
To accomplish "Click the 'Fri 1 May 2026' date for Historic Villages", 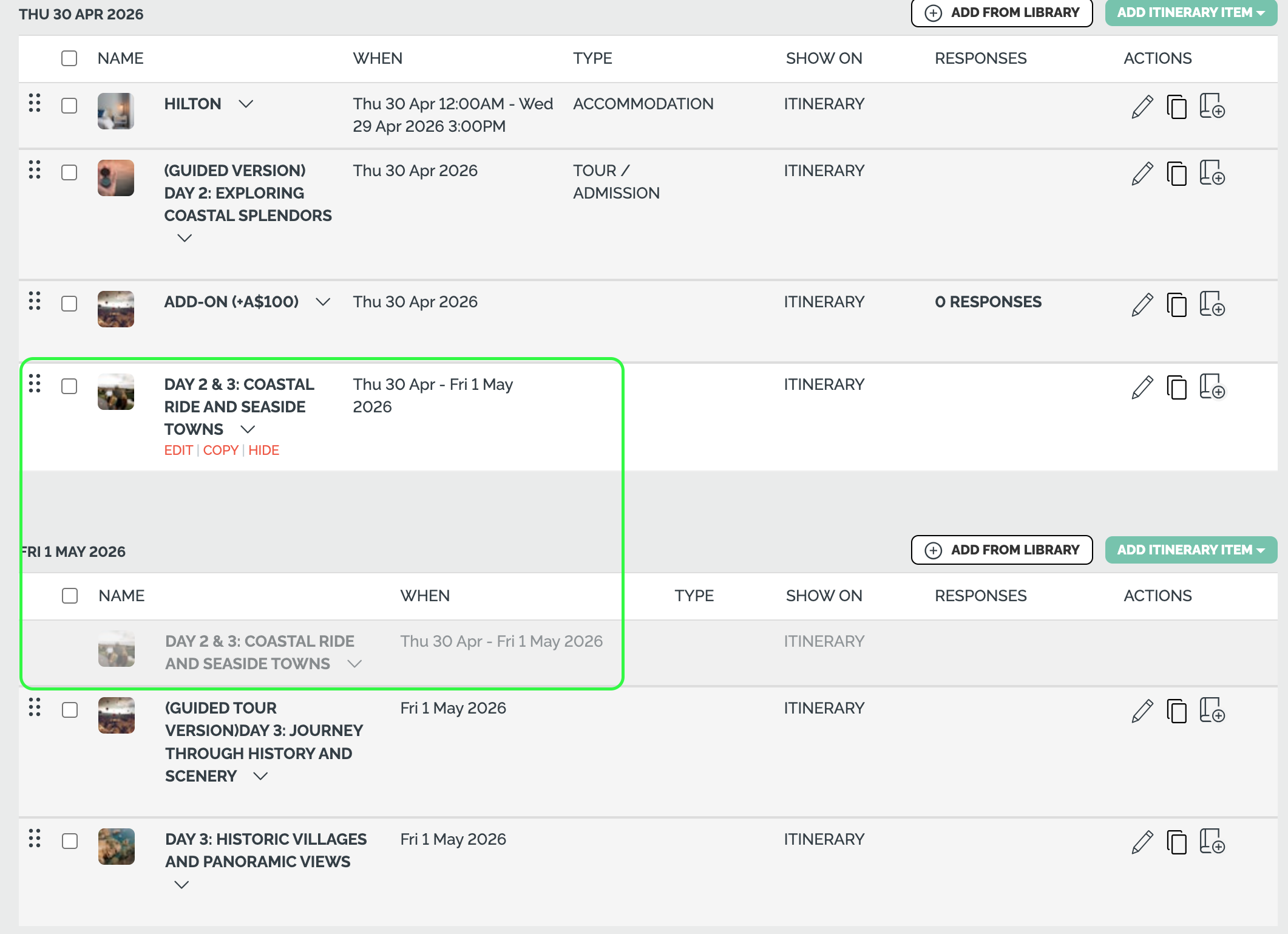I will pos(453,839).
